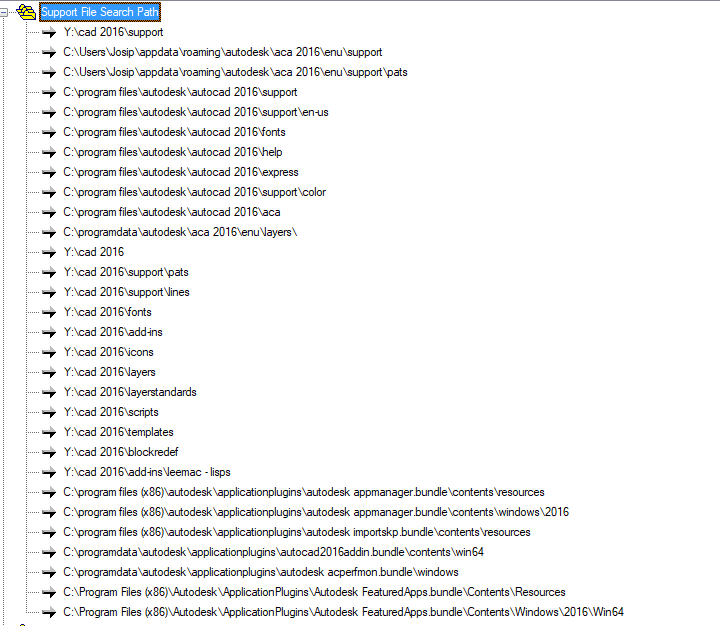This screenshot has height=626, width=720.
Task: Click the arrow icon beside FeaturedApps Win64 path
Action: (49, 612)
